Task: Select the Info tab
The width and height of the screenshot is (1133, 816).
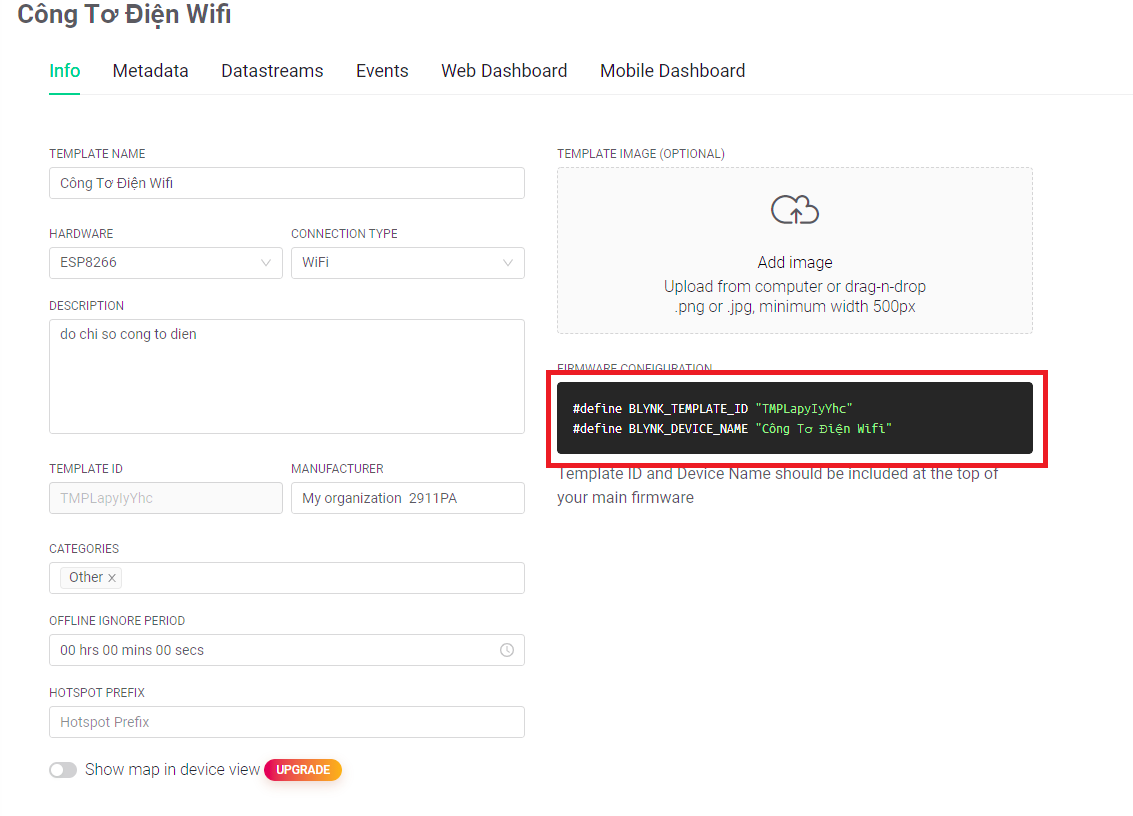Action: [64, 71]
